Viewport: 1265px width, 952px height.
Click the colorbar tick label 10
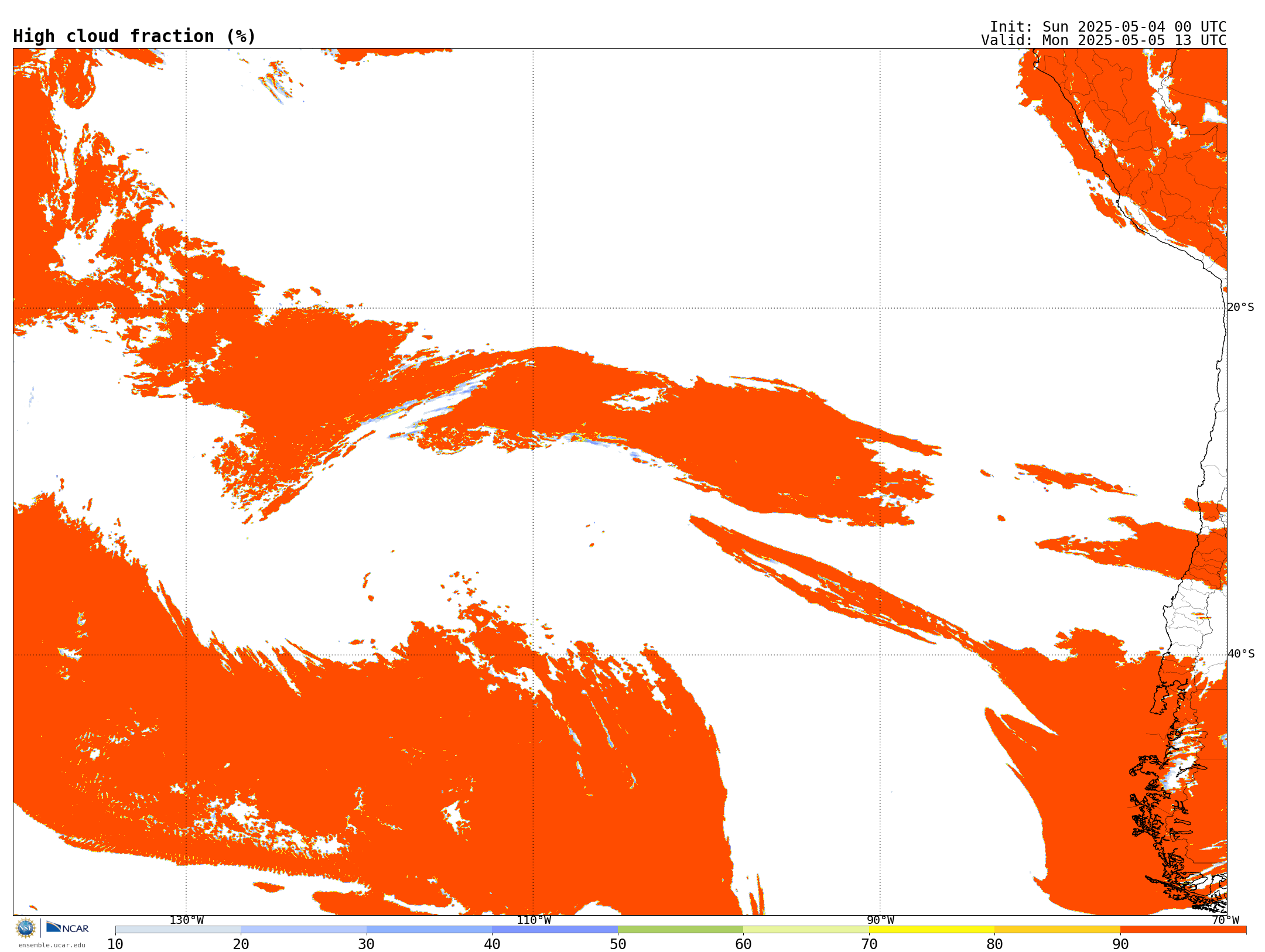115,944
